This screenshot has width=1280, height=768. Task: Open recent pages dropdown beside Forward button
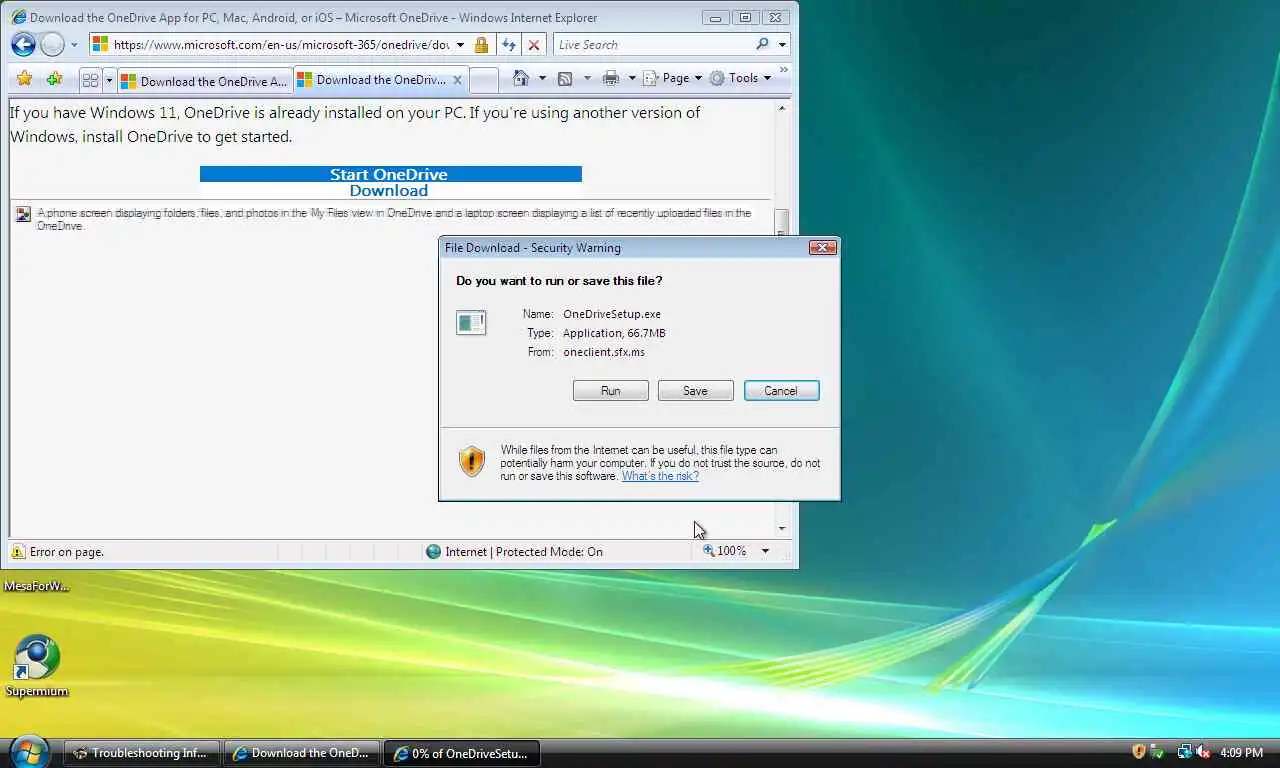tap(74, 45)
